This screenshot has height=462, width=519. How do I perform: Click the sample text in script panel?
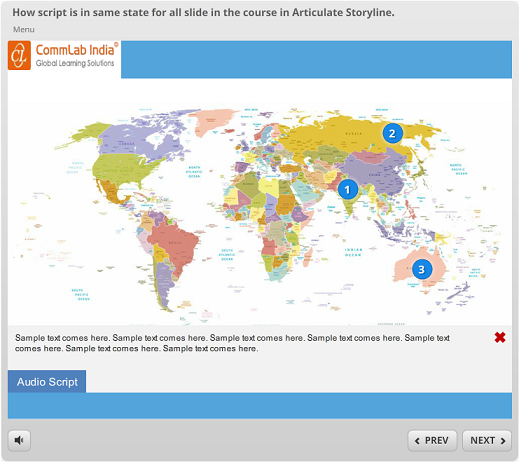(232, 343)
